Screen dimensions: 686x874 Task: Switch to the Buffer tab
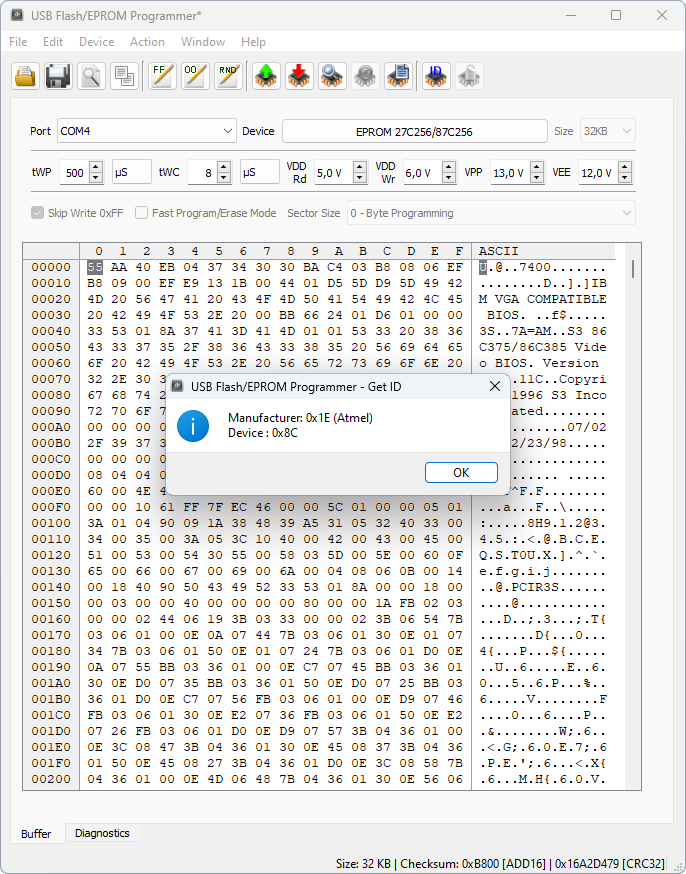click(36, 833)
